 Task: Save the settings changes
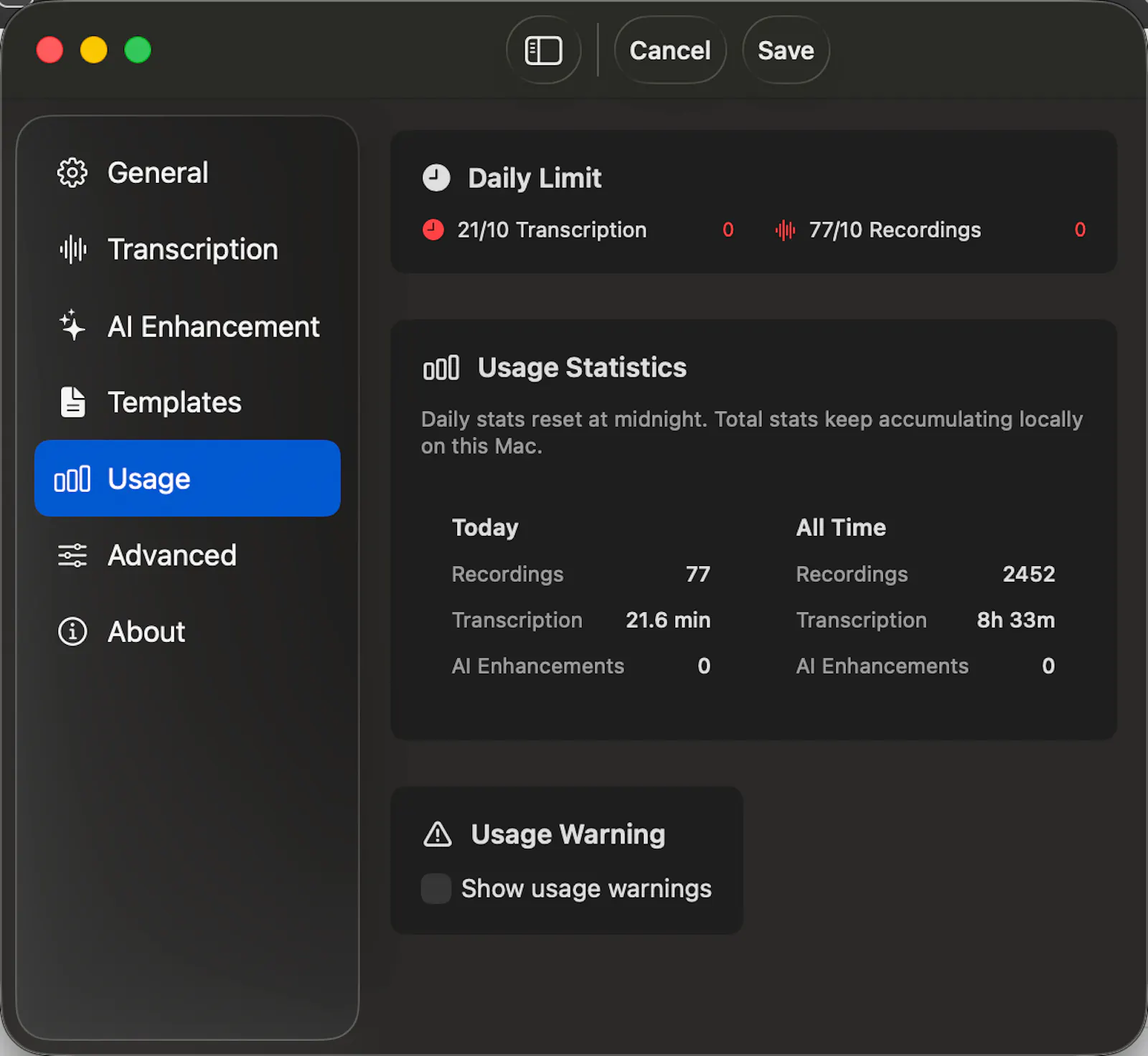[786, 50]
